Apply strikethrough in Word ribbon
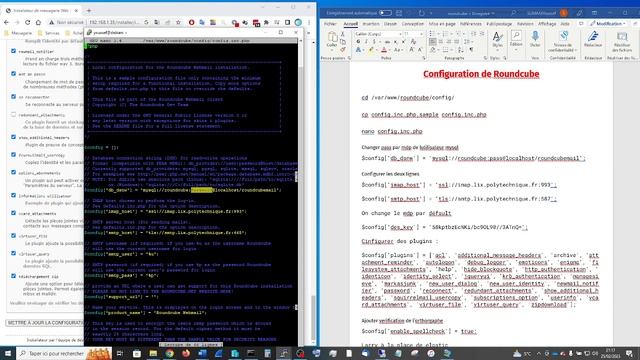This screenshot has width=640, height=360. click(387, 42)
